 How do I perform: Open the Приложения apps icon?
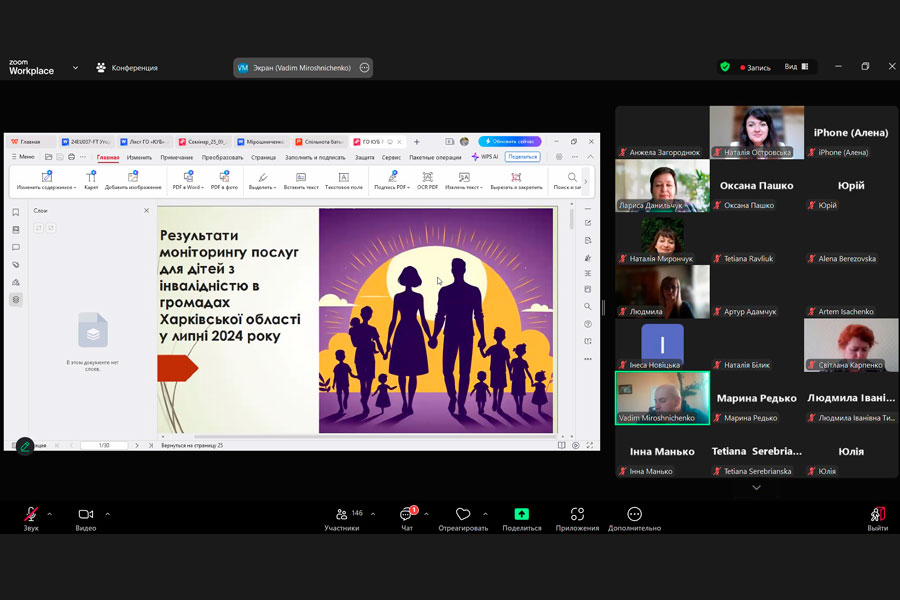(x=577, y=514)
